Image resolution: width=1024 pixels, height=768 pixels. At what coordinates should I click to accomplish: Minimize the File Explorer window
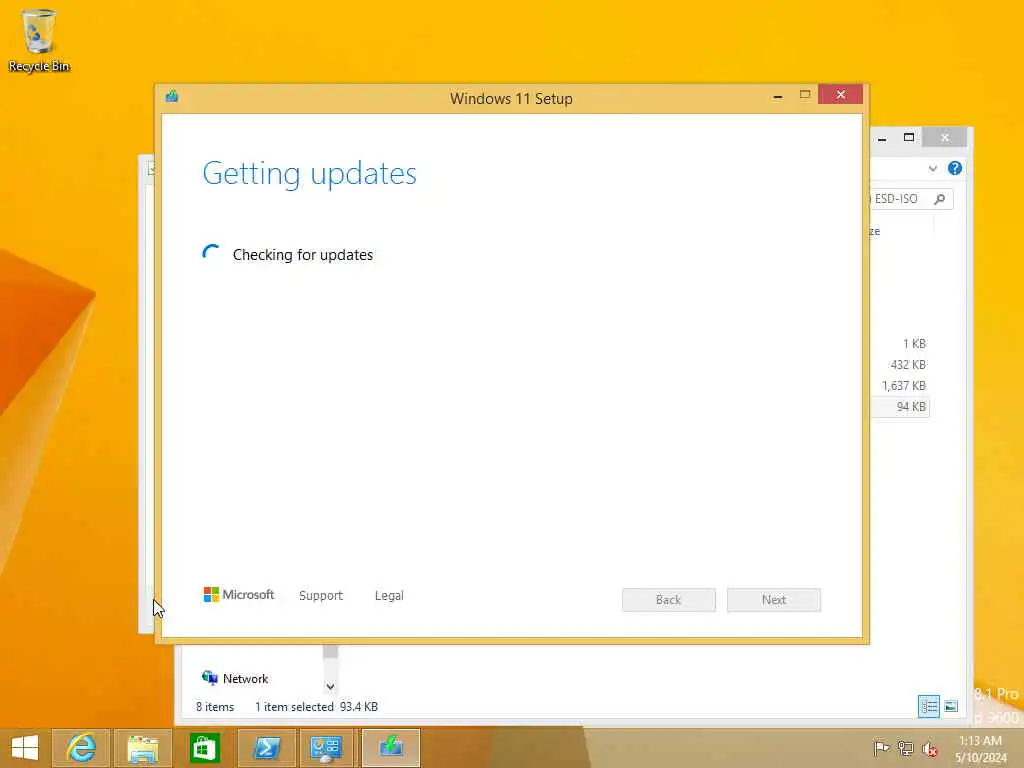882,138
